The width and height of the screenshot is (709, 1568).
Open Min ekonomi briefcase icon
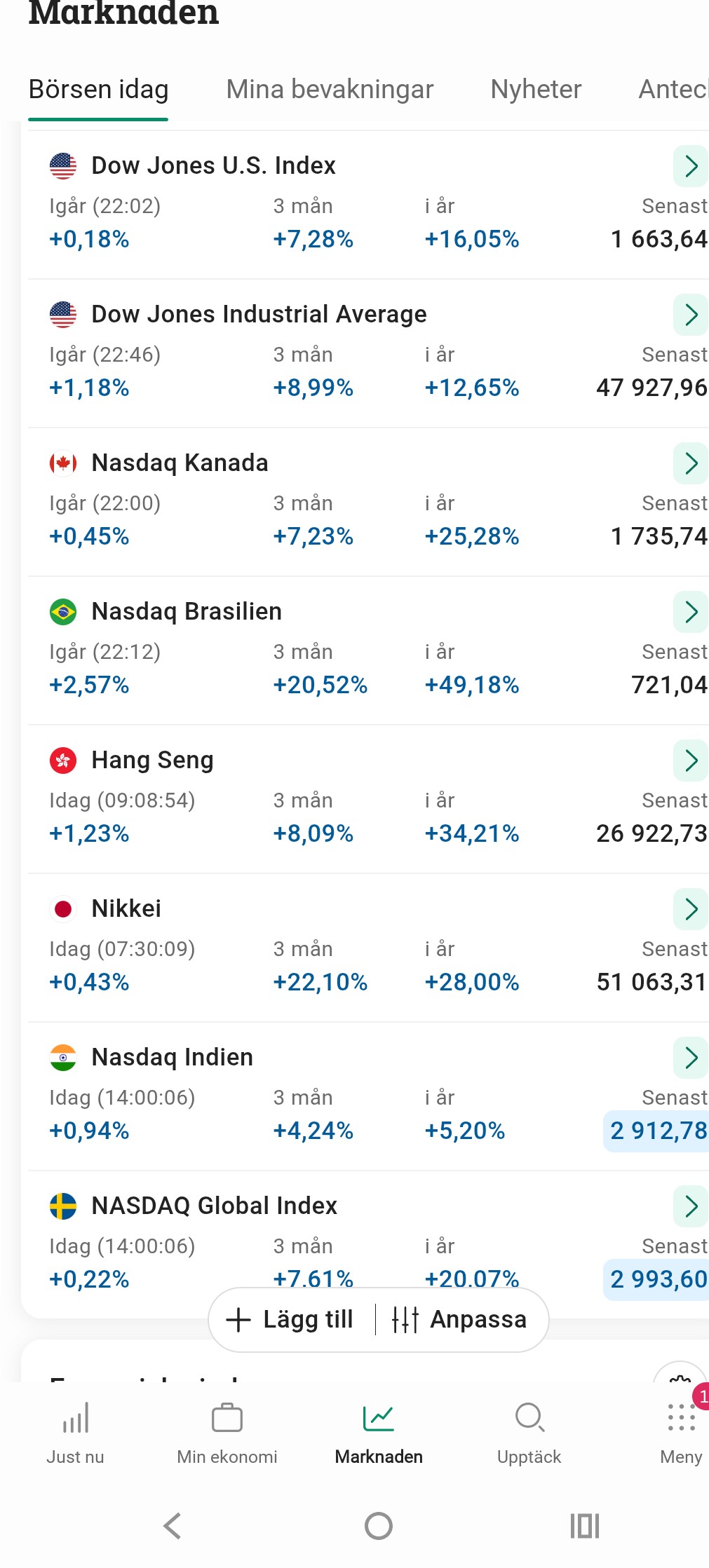pos(227,1419)
